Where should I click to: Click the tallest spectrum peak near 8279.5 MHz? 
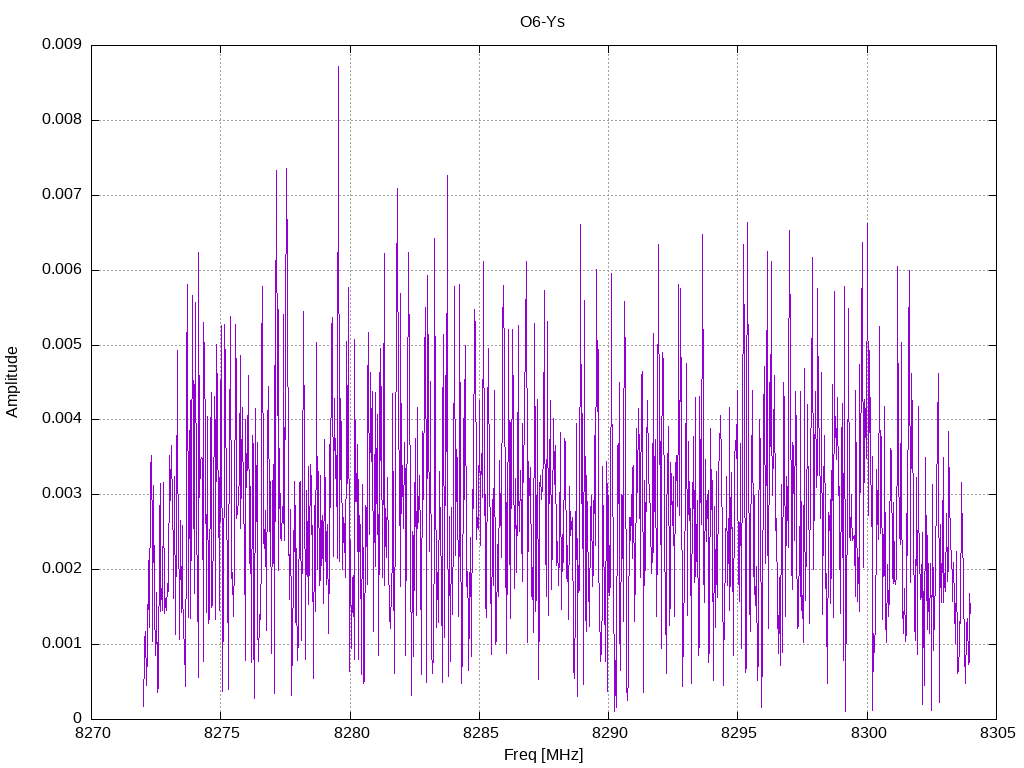[338, 67]
